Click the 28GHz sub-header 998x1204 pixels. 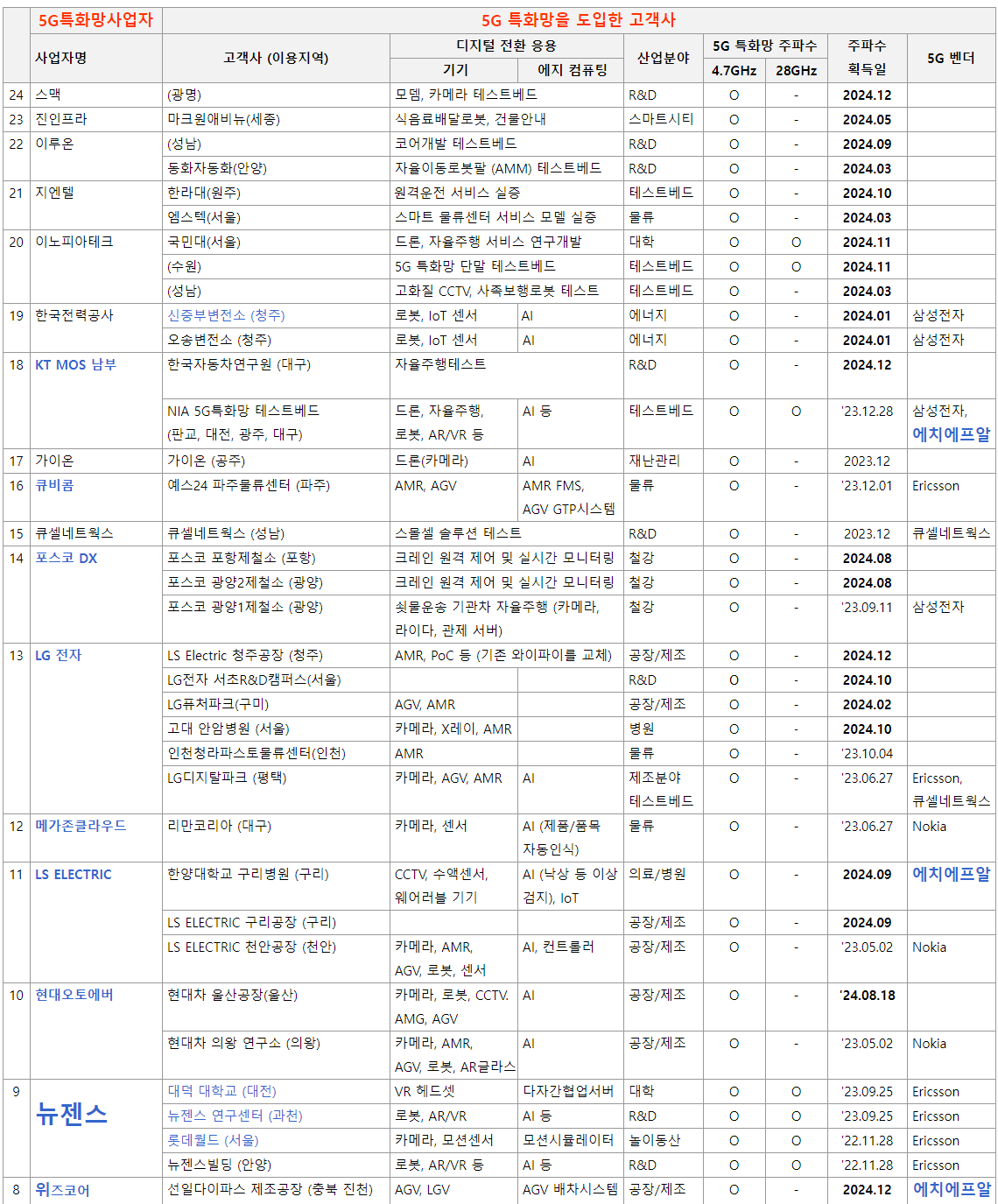point(796,70)
